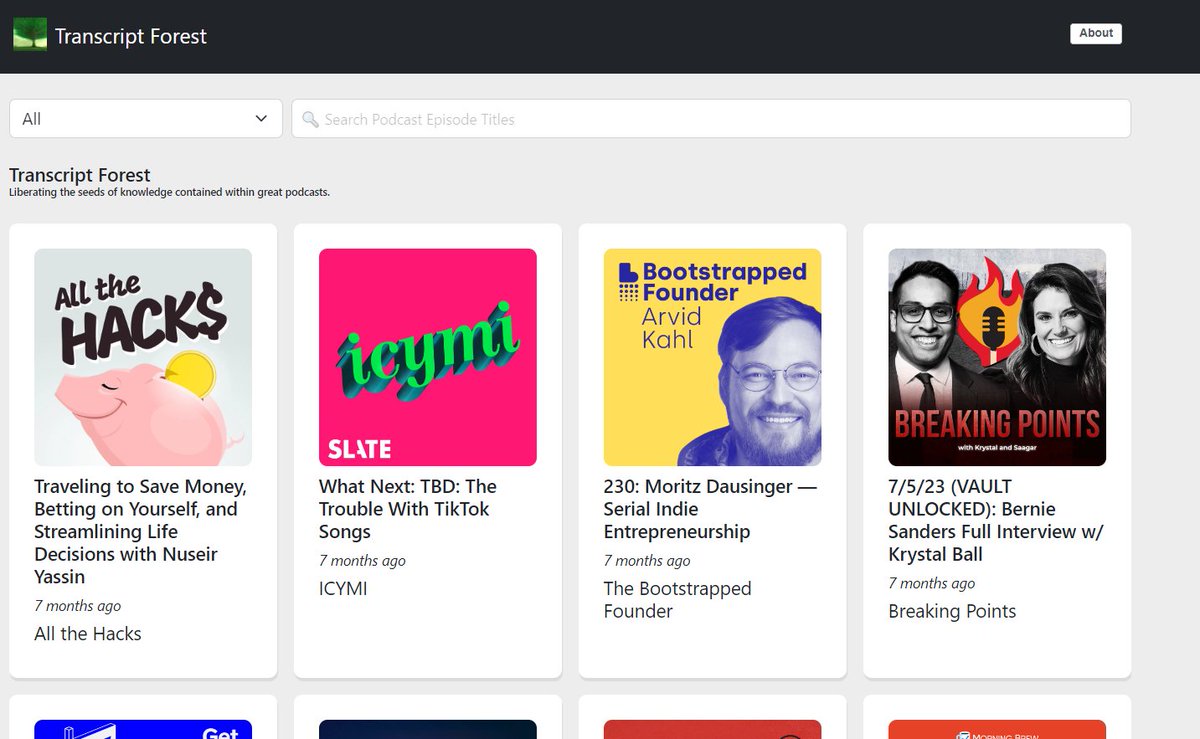Viewport: 1200px width, 739px height.
Task: Click the search magnifier icon
Action: point(310,119)
